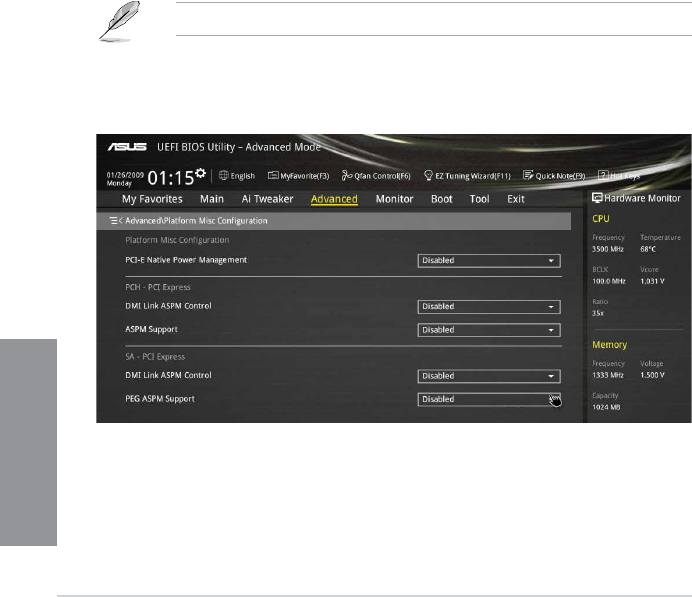Click the 01/26/2009 date text
692x597 pixels.
click(125, 175)
